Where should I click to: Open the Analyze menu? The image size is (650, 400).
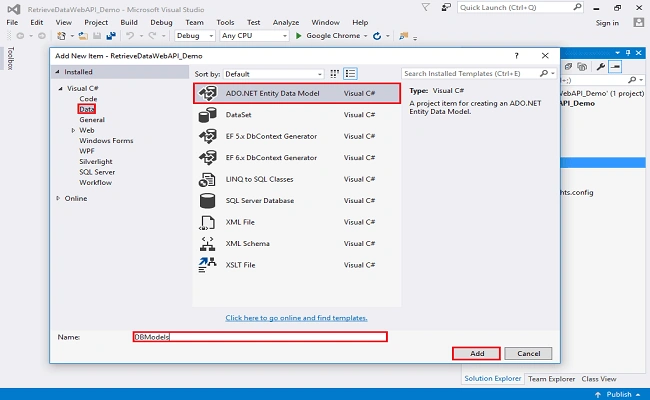tap(286, 22)
